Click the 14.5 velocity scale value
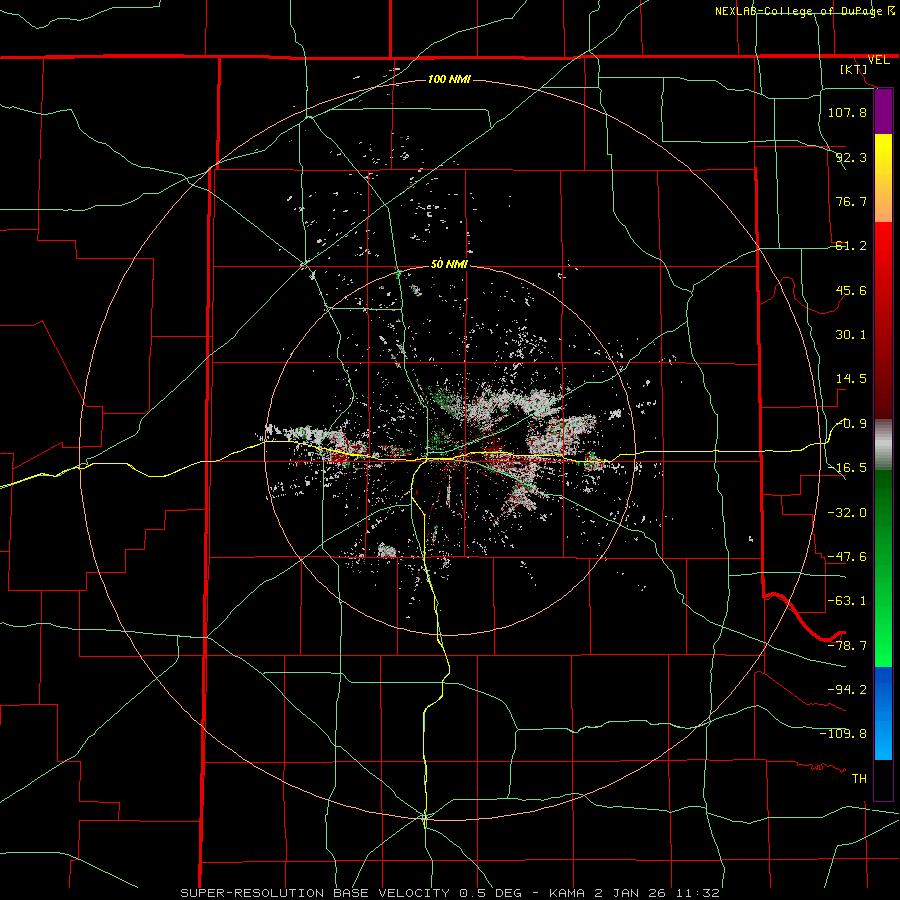This screenshot has height=900, width=900. click(x=851, y=379)
